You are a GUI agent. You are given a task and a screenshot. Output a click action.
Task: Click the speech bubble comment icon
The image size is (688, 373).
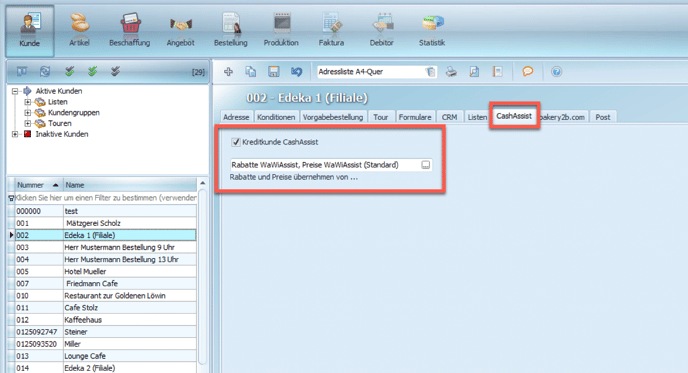[527, 71]
